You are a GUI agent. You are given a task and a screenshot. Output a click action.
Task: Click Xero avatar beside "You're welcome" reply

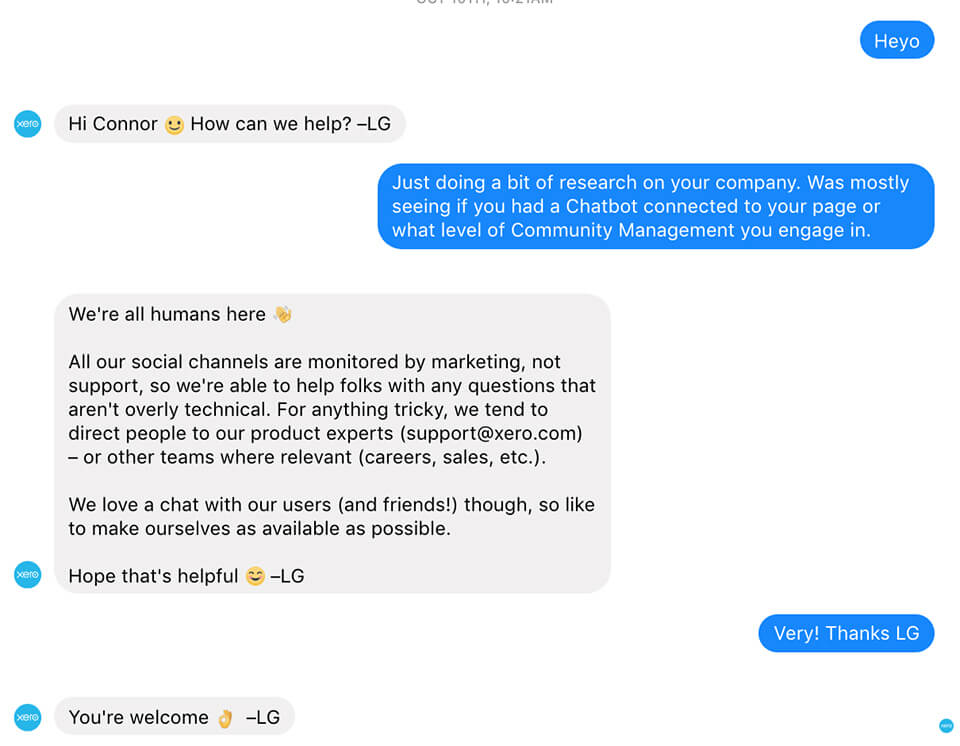(28, 717)
